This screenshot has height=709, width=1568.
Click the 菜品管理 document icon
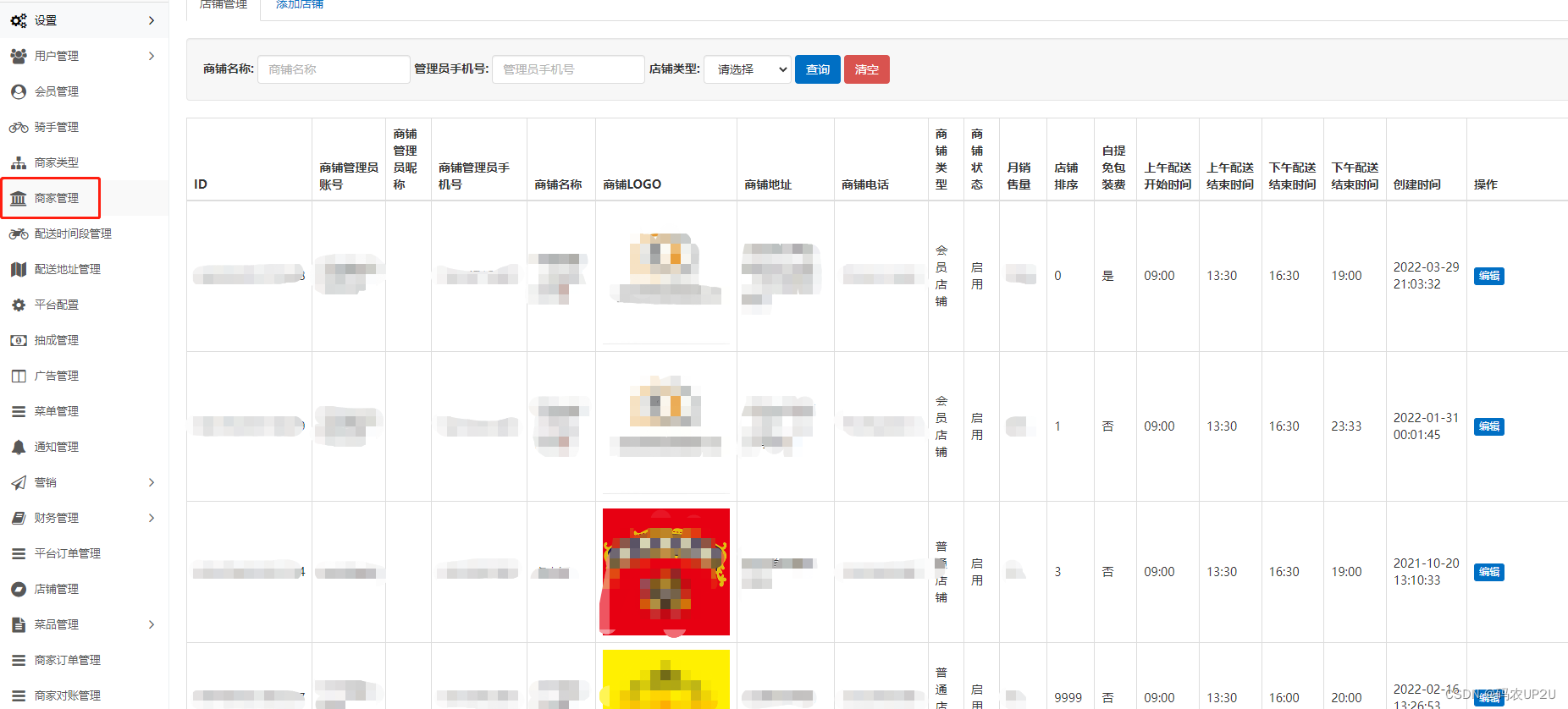pyautogui.click(x=19, y=624)
